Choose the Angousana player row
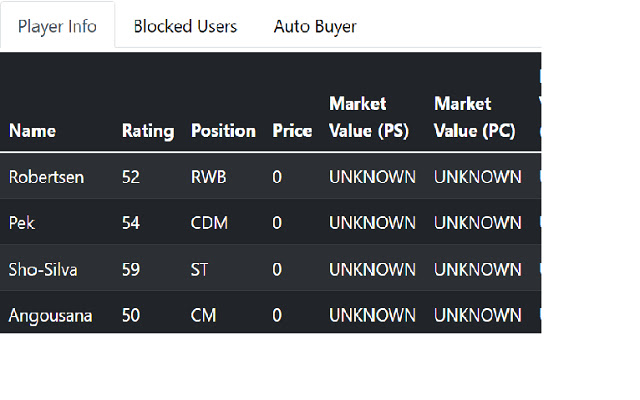The height and width of the screenshot is (400, 640). pos(50,316)
